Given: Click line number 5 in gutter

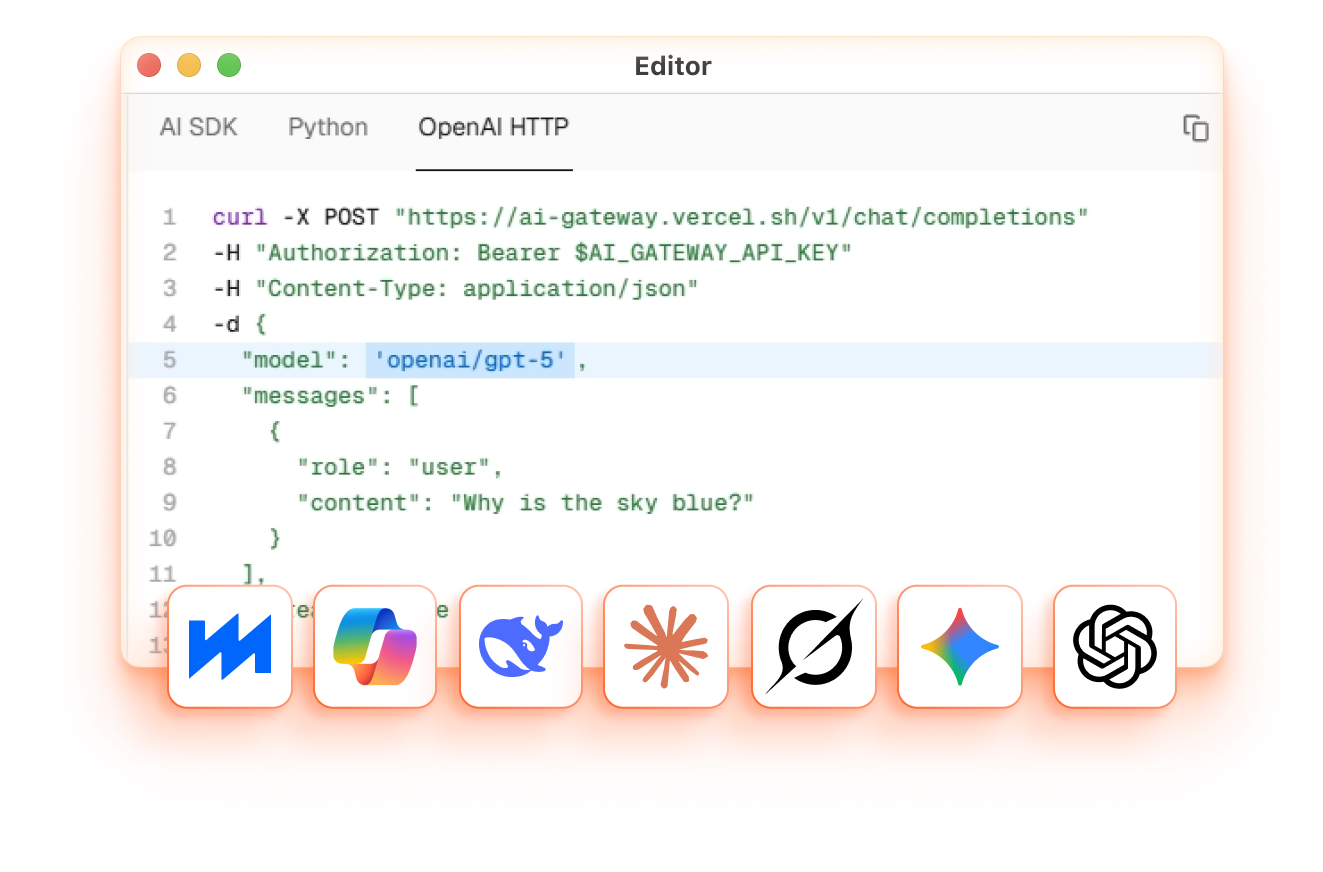Looking at the screenshot, I should [168, 361].
